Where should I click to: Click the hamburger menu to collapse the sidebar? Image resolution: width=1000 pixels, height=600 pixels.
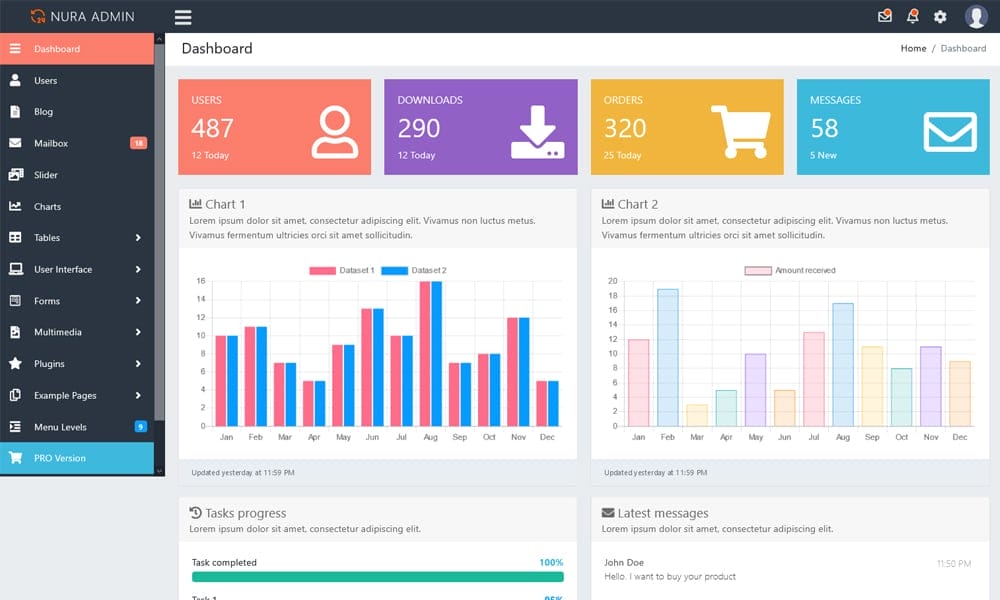tap(183, 16)
